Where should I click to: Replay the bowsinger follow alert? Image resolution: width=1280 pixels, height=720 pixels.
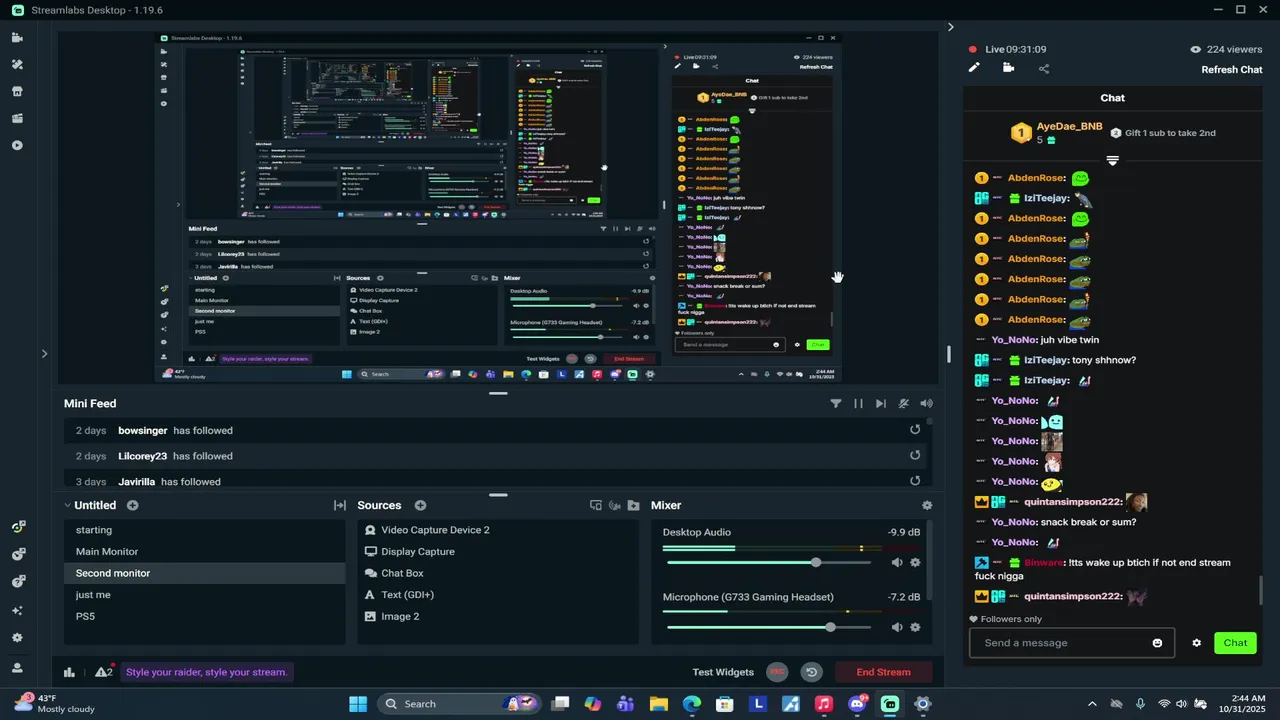coord(914,430)
